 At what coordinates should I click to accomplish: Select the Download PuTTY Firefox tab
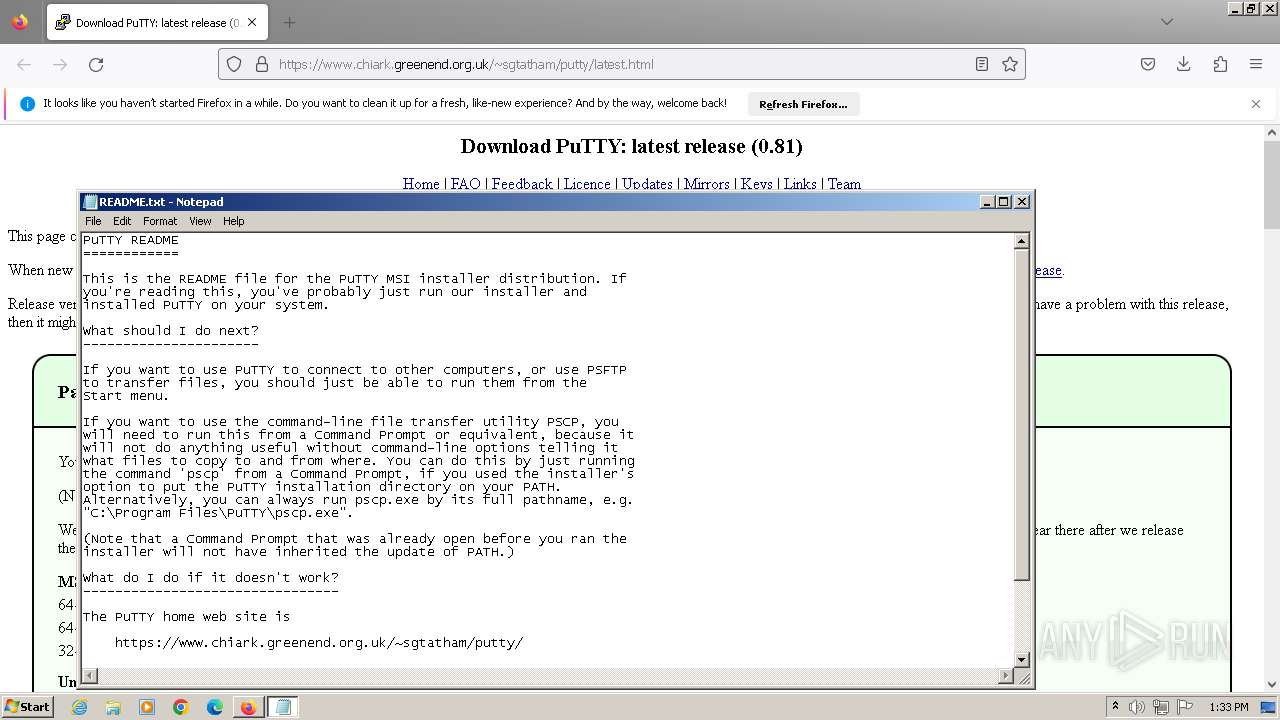(x=156, y=22)
